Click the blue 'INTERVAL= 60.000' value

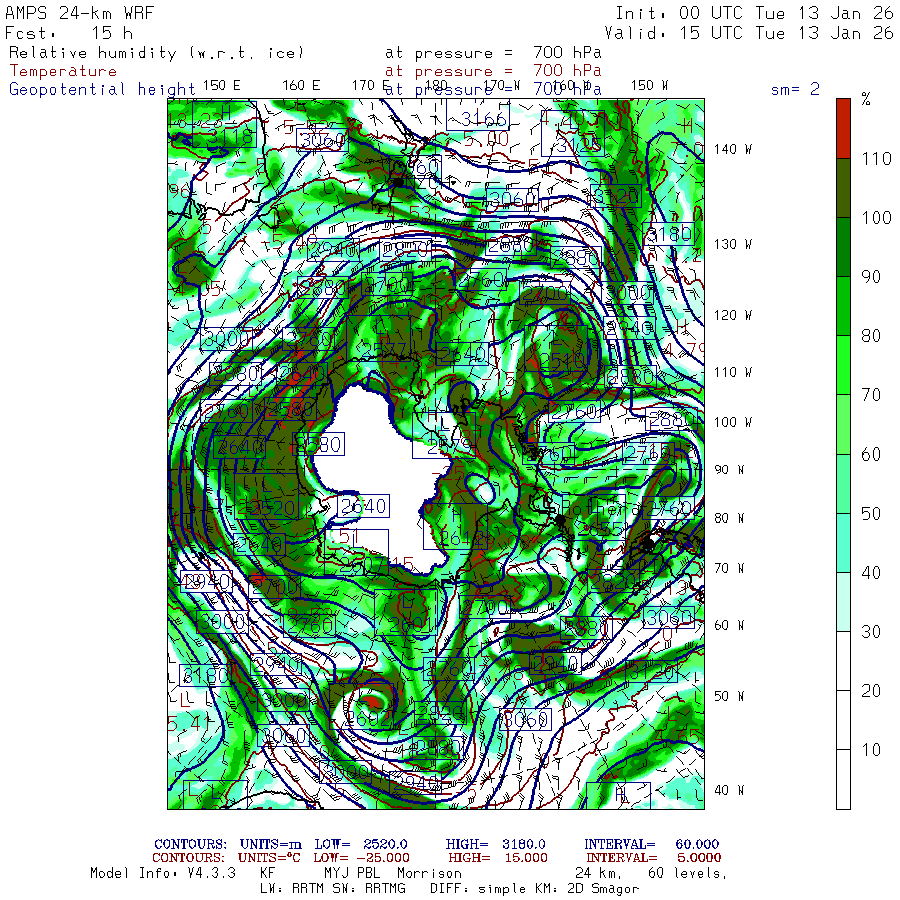(x=651, y=844)
